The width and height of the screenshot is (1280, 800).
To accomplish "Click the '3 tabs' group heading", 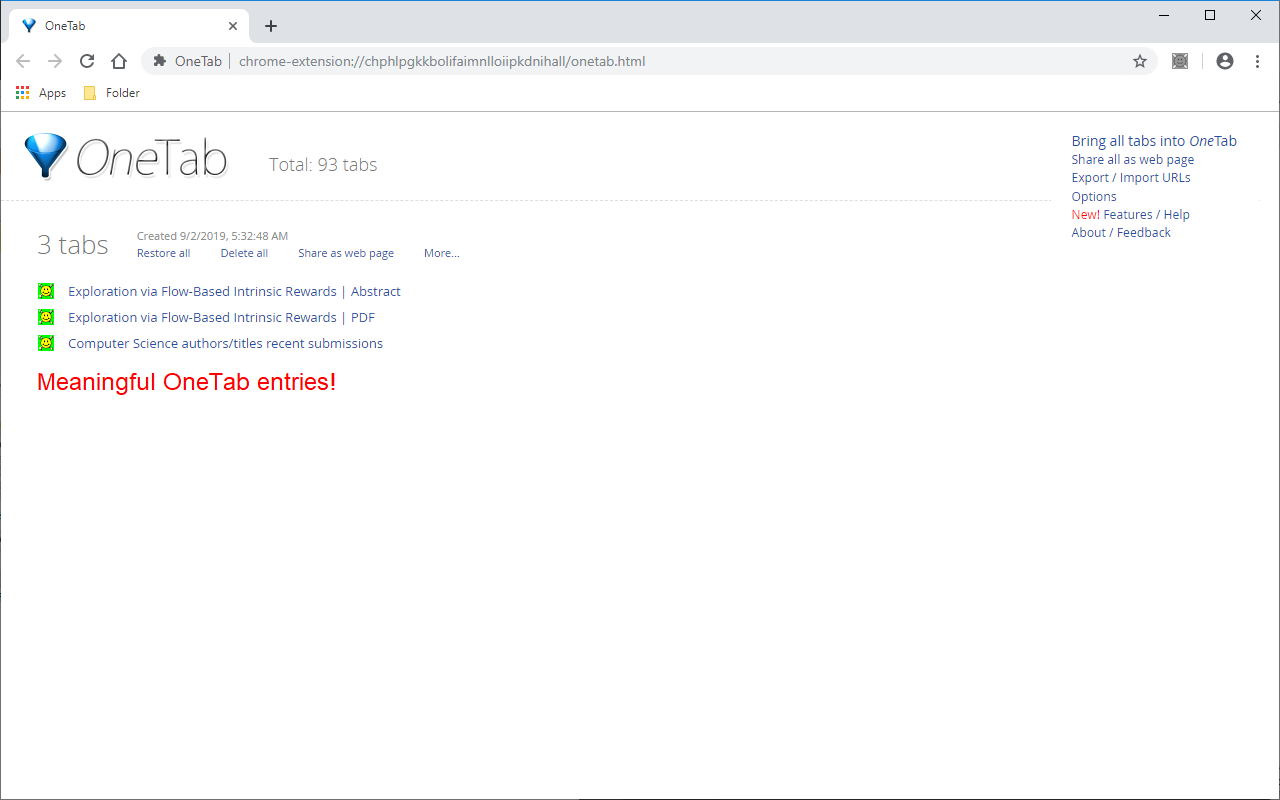I will 73,244.
